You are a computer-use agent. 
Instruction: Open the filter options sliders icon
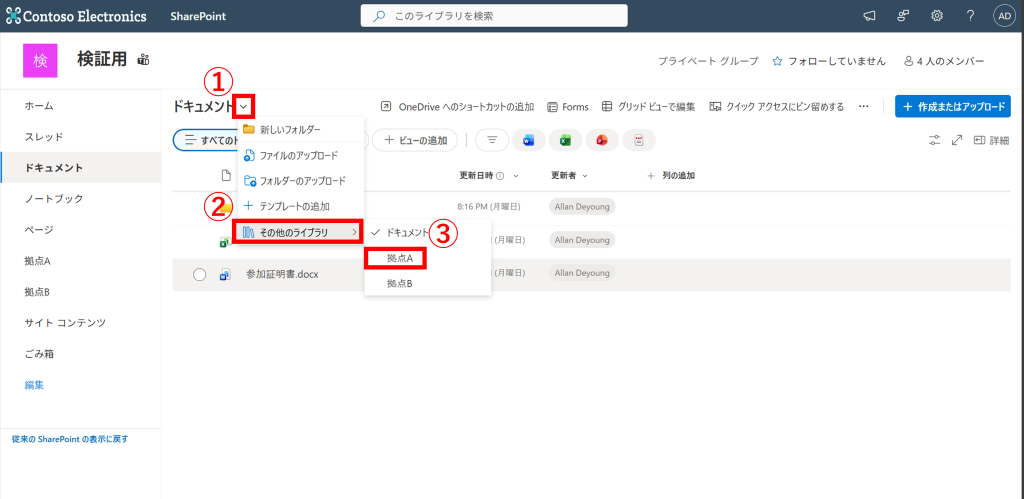click(935, 140)
